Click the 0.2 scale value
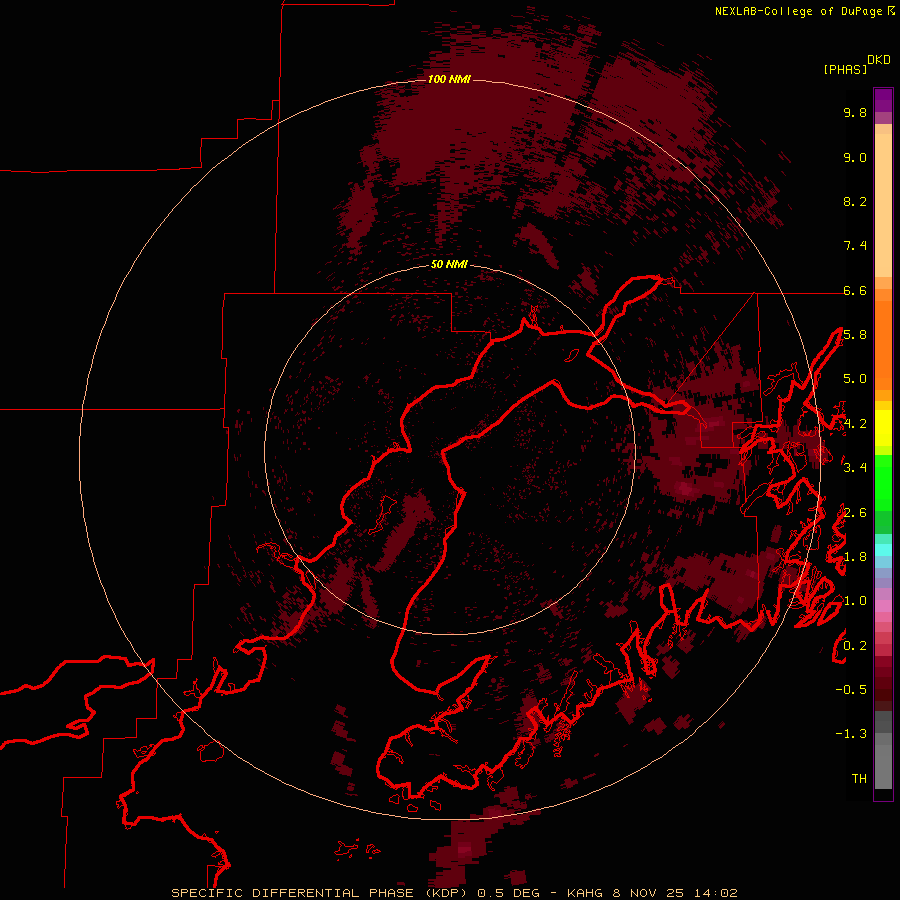This screenshot has width=900, height=900. pos(855,646)
